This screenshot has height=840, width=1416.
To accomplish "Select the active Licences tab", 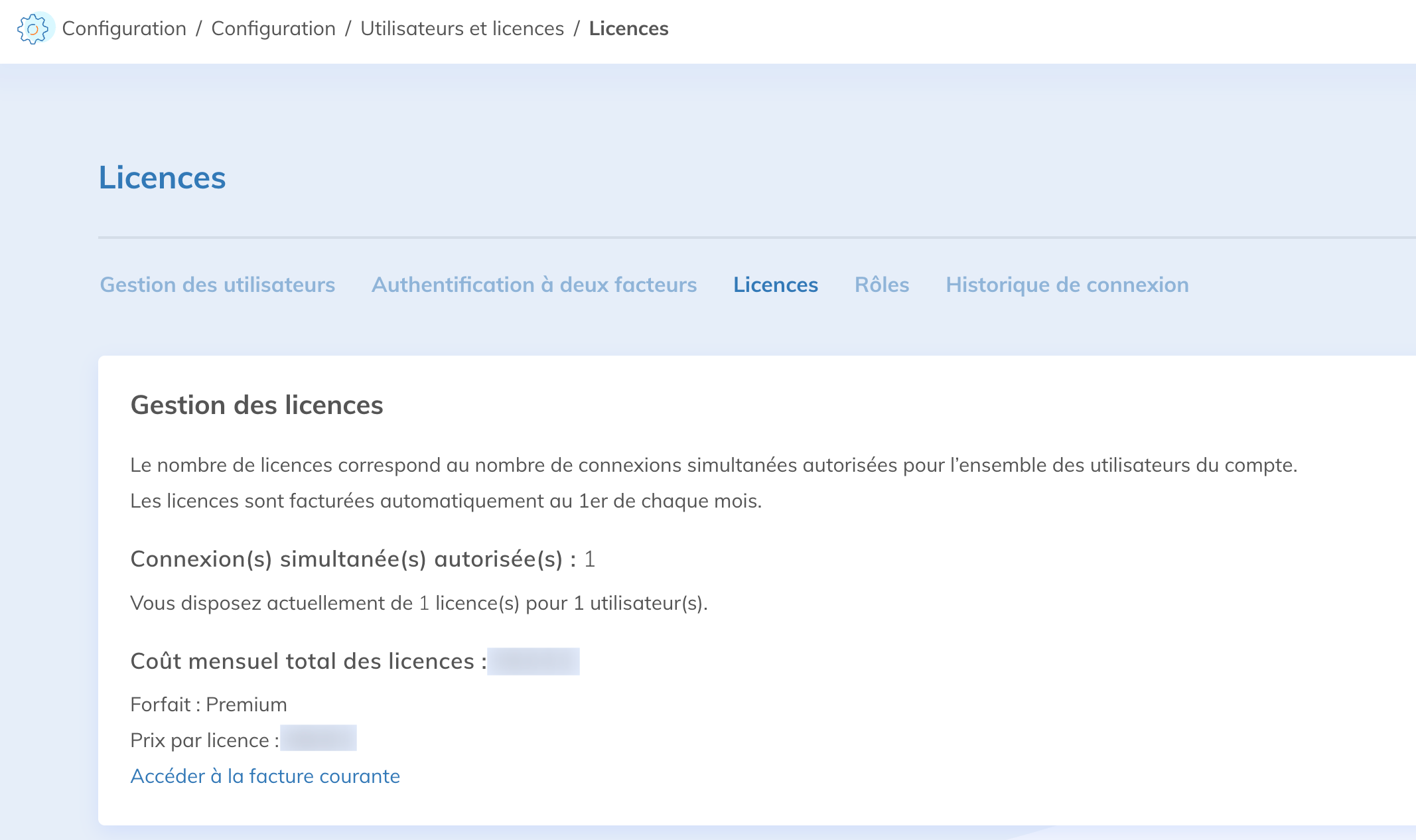I will 775,285.
